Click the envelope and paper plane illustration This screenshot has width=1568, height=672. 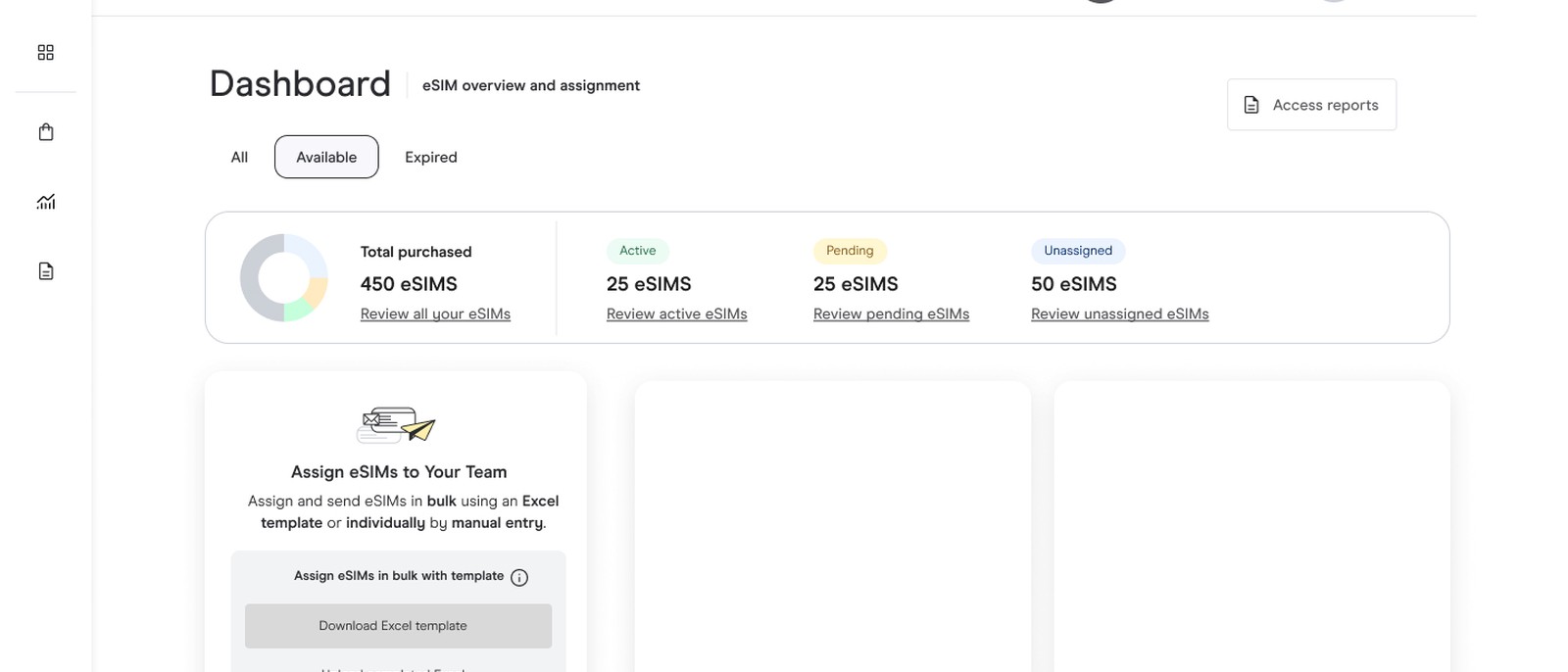click(396, 425)
